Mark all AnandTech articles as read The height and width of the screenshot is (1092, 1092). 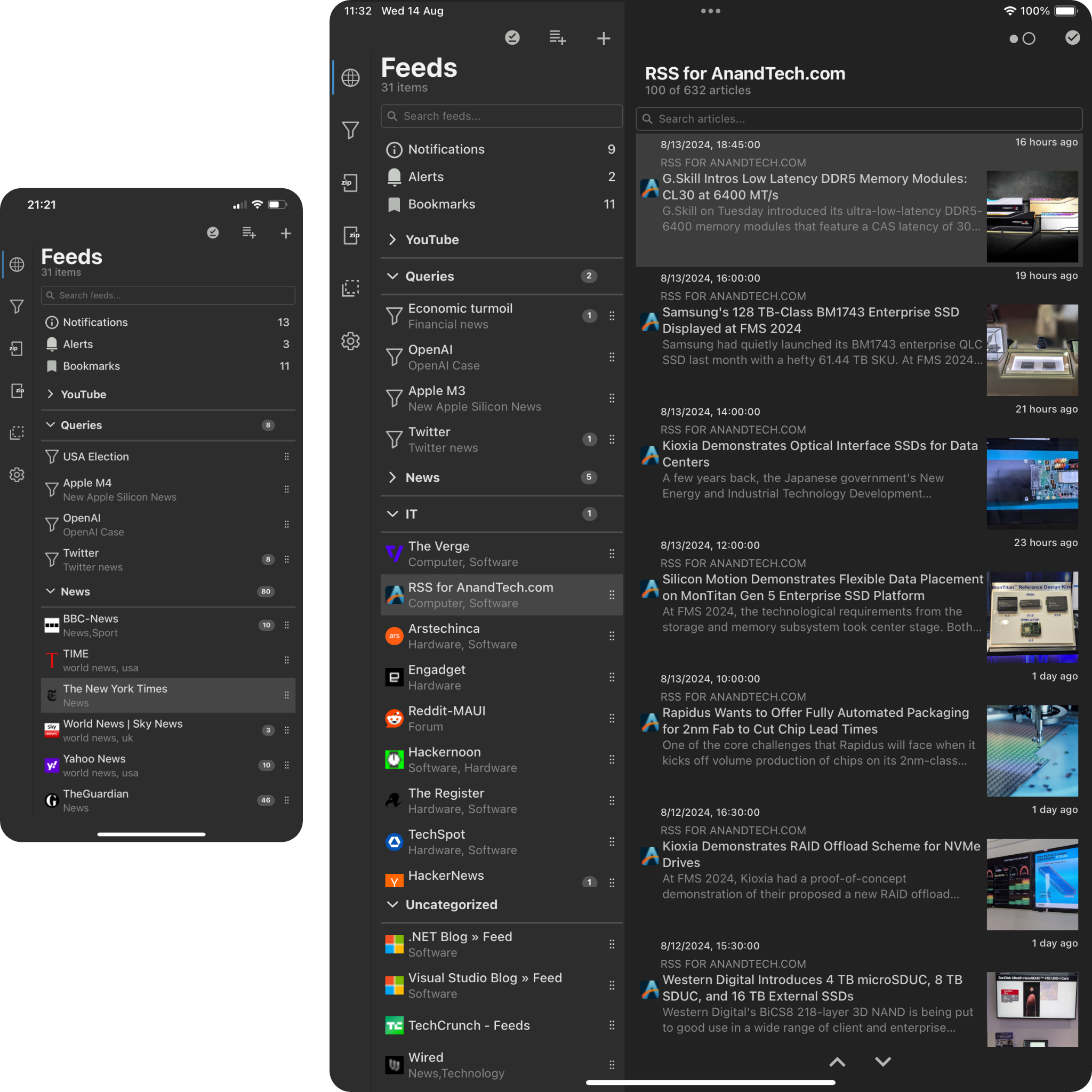click(x=1072, y=38)
